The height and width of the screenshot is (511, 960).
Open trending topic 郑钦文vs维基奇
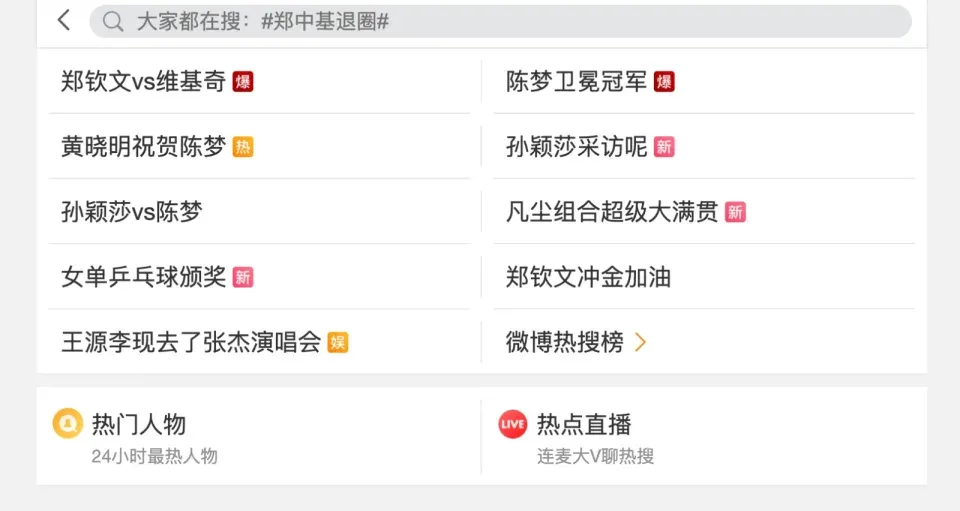click(x=143, y=82)
